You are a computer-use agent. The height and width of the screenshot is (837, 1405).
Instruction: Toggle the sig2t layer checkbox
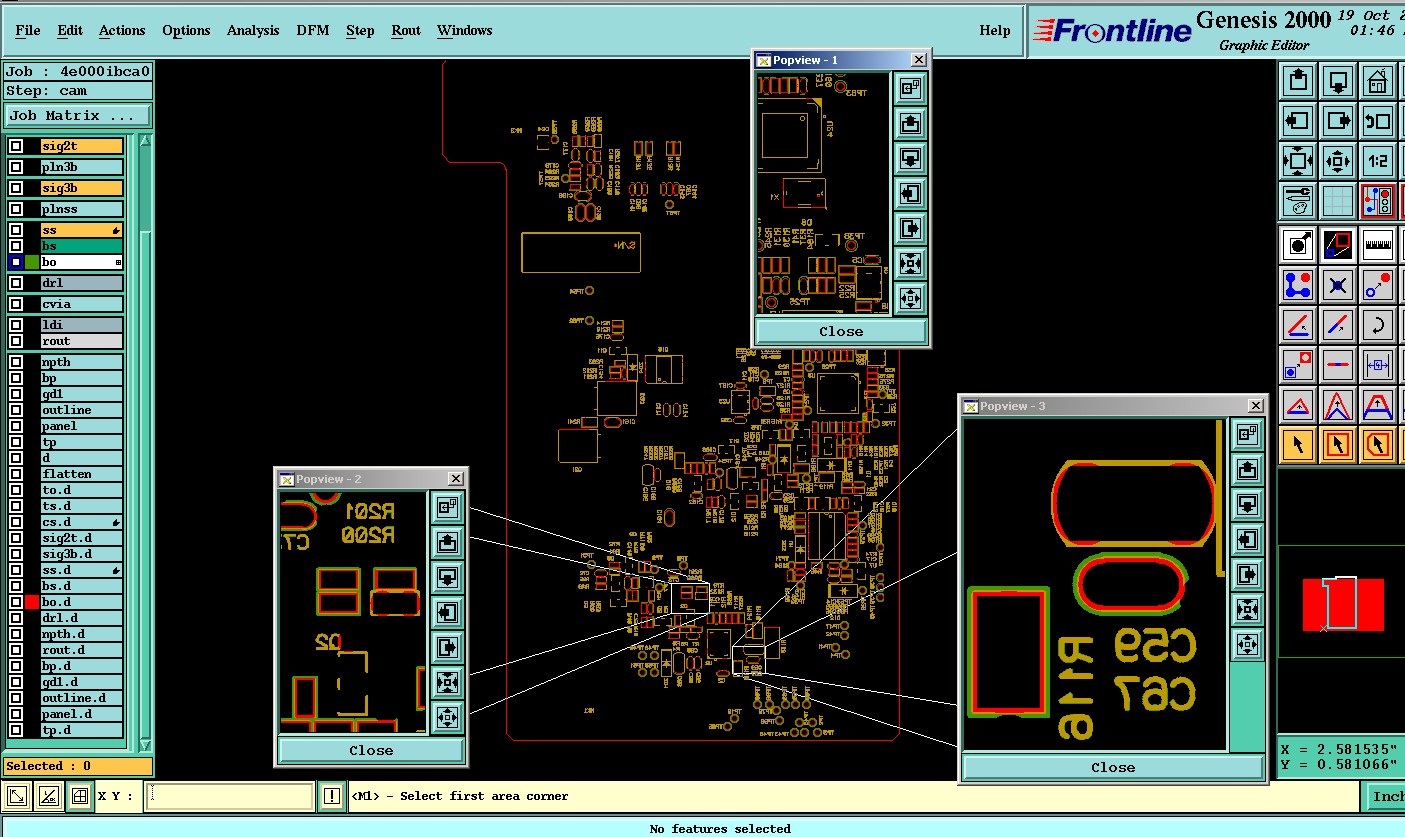(16, 146)
